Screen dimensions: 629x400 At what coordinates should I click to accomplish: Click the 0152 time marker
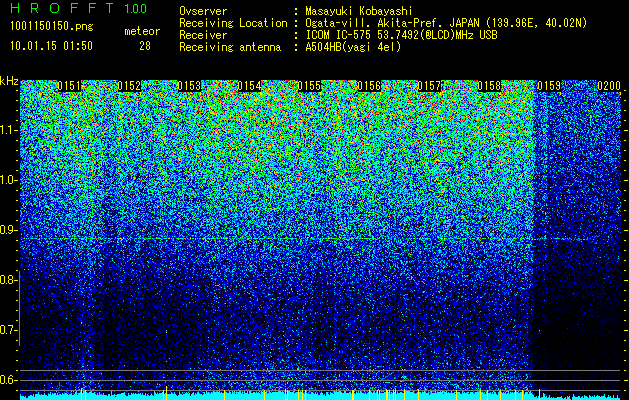pos(129,86)
